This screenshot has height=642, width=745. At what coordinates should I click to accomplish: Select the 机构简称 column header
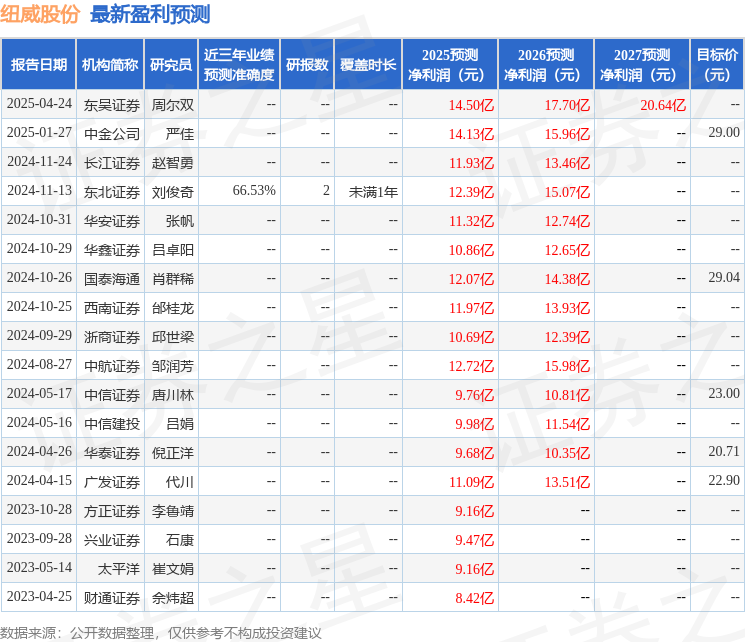(x=110, y=65)
